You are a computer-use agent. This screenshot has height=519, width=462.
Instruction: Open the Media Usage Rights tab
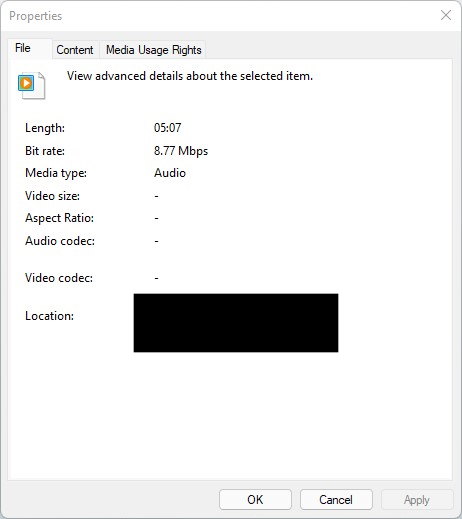tap(154, 50)
